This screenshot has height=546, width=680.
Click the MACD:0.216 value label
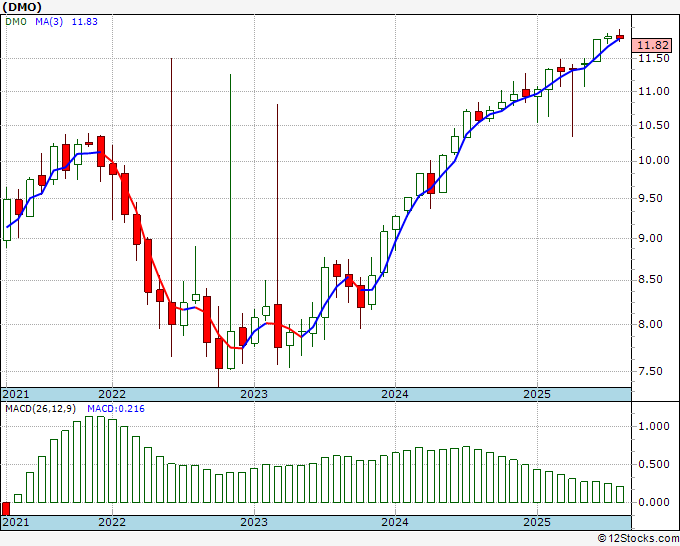(116, 409)
